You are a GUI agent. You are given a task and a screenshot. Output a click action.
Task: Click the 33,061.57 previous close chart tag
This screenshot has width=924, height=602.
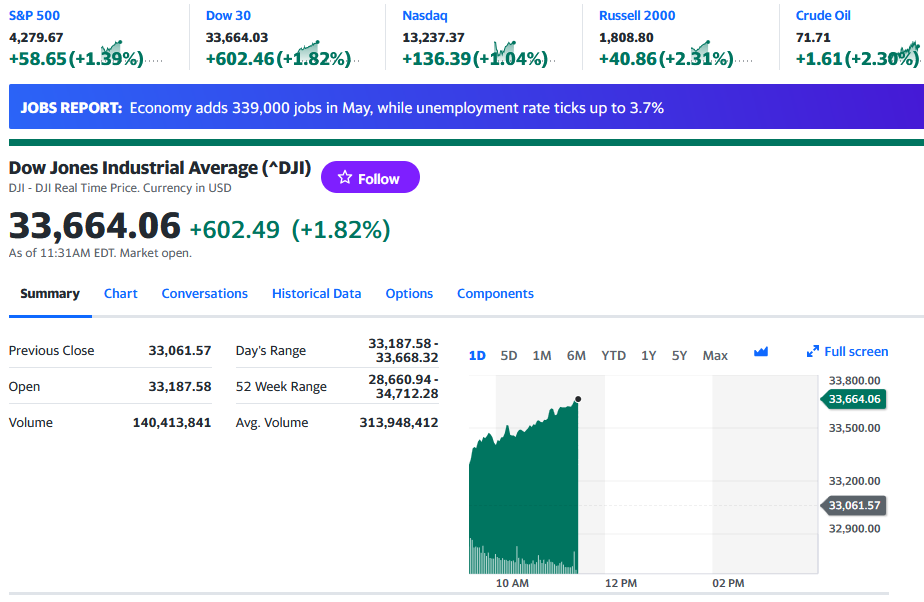point(853,505)
